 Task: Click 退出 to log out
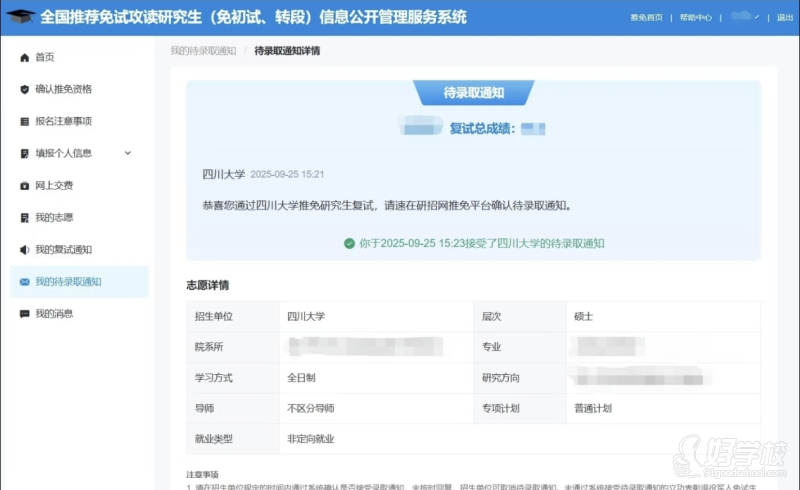[x=784, y=18]
